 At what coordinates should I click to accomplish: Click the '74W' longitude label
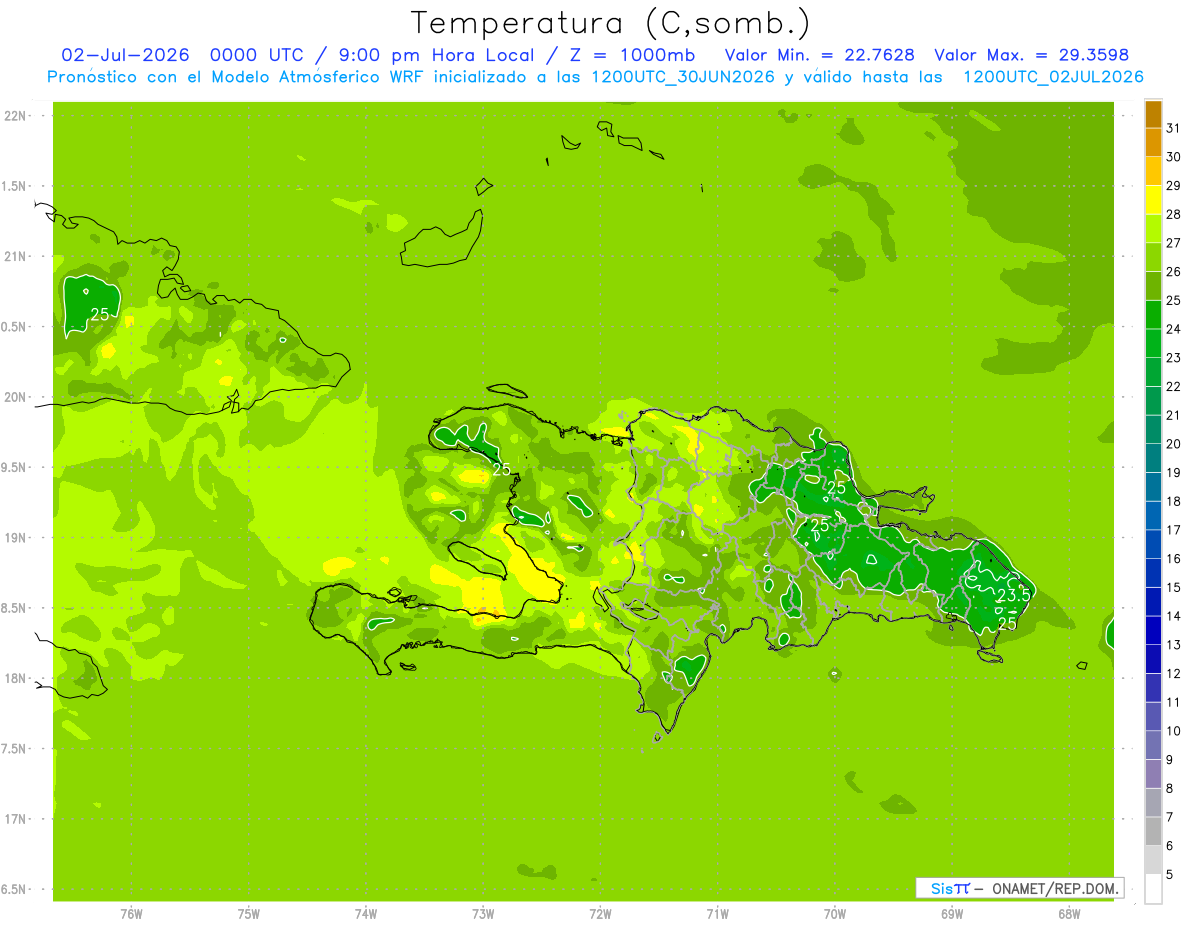point(366,913)
